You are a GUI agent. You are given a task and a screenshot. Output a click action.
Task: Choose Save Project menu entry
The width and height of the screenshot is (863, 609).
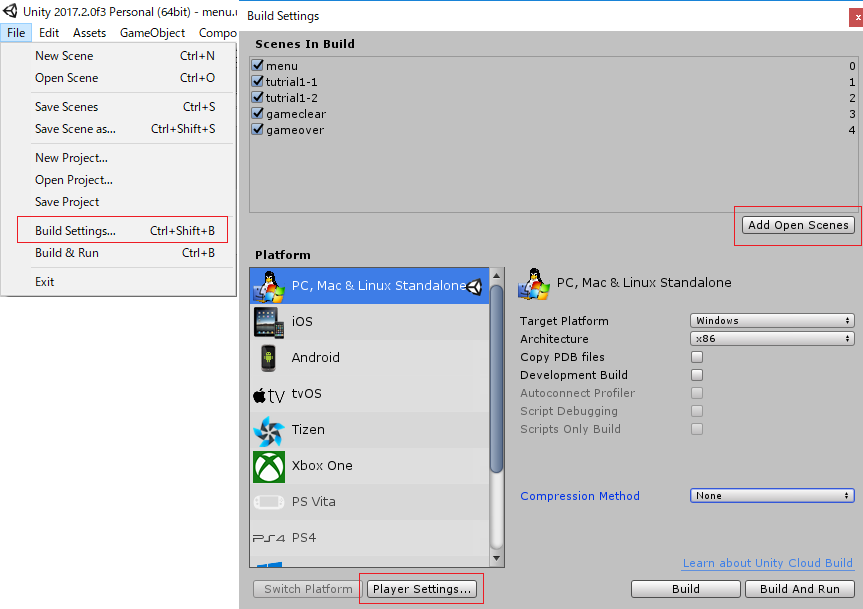point(125,202)
